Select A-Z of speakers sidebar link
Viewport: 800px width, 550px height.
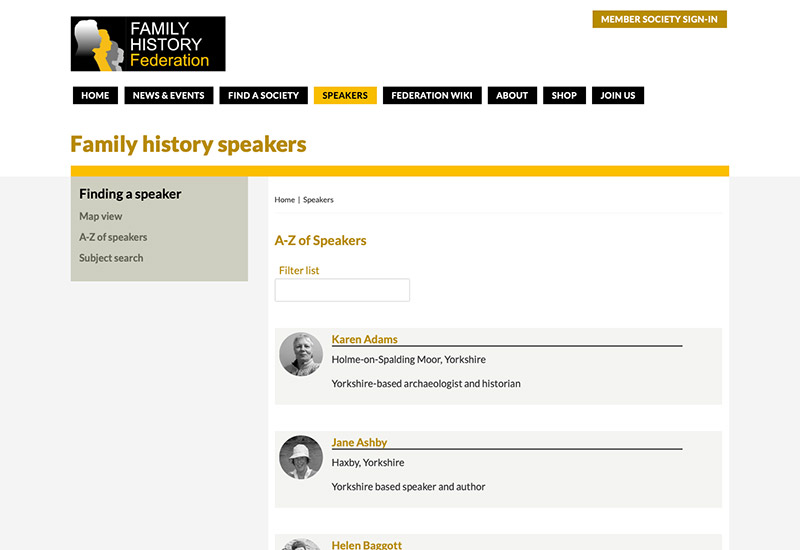(113, 237)
